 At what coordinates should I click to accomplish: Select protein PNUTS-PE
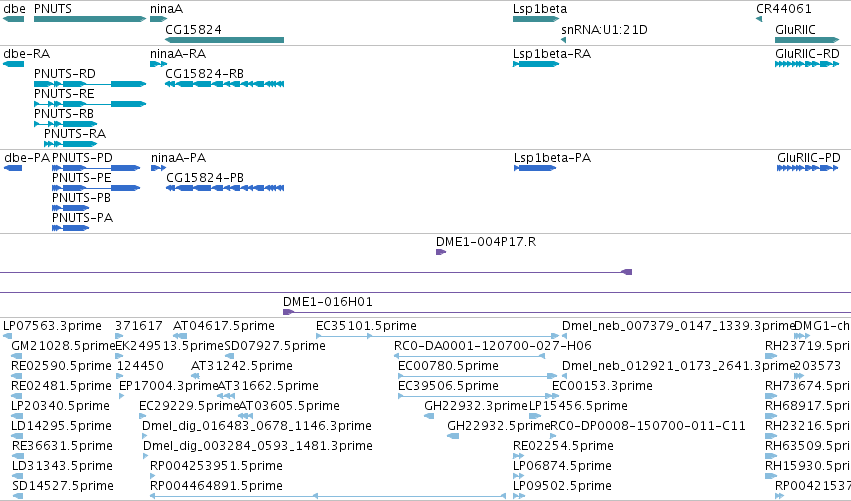click(x=81, y=178)
